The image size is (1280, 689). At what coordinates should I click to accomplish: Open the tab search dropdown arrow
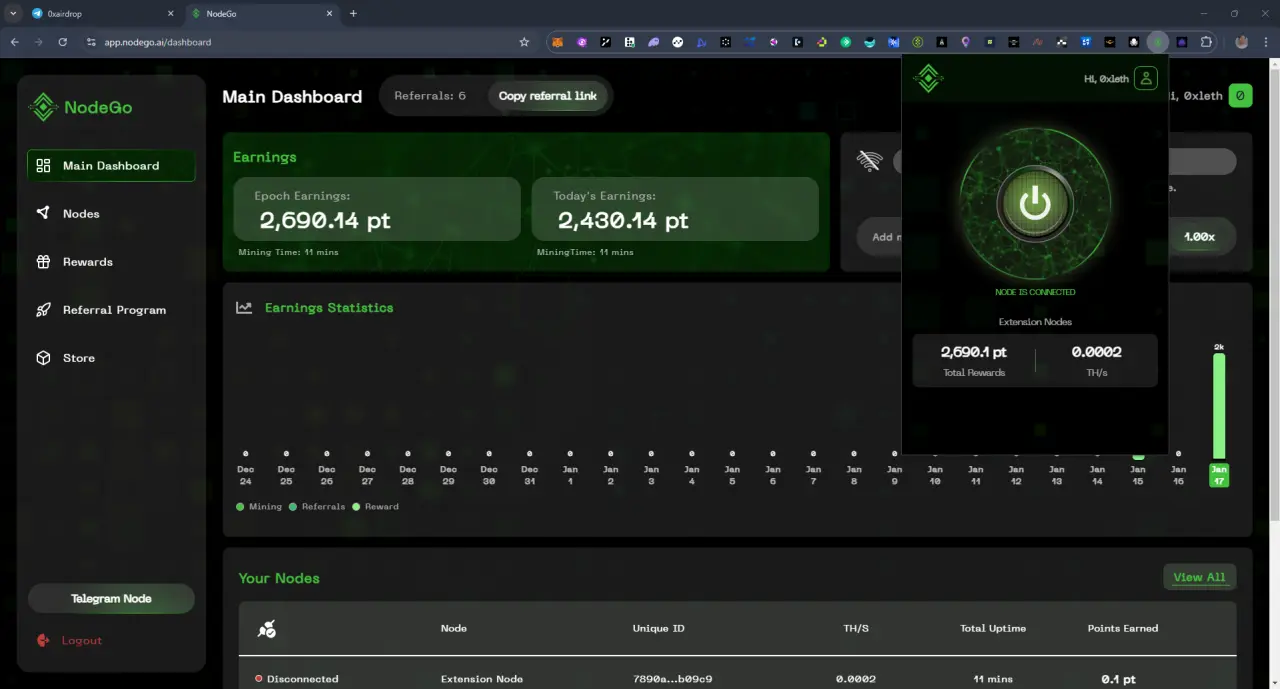click(13, 14)
